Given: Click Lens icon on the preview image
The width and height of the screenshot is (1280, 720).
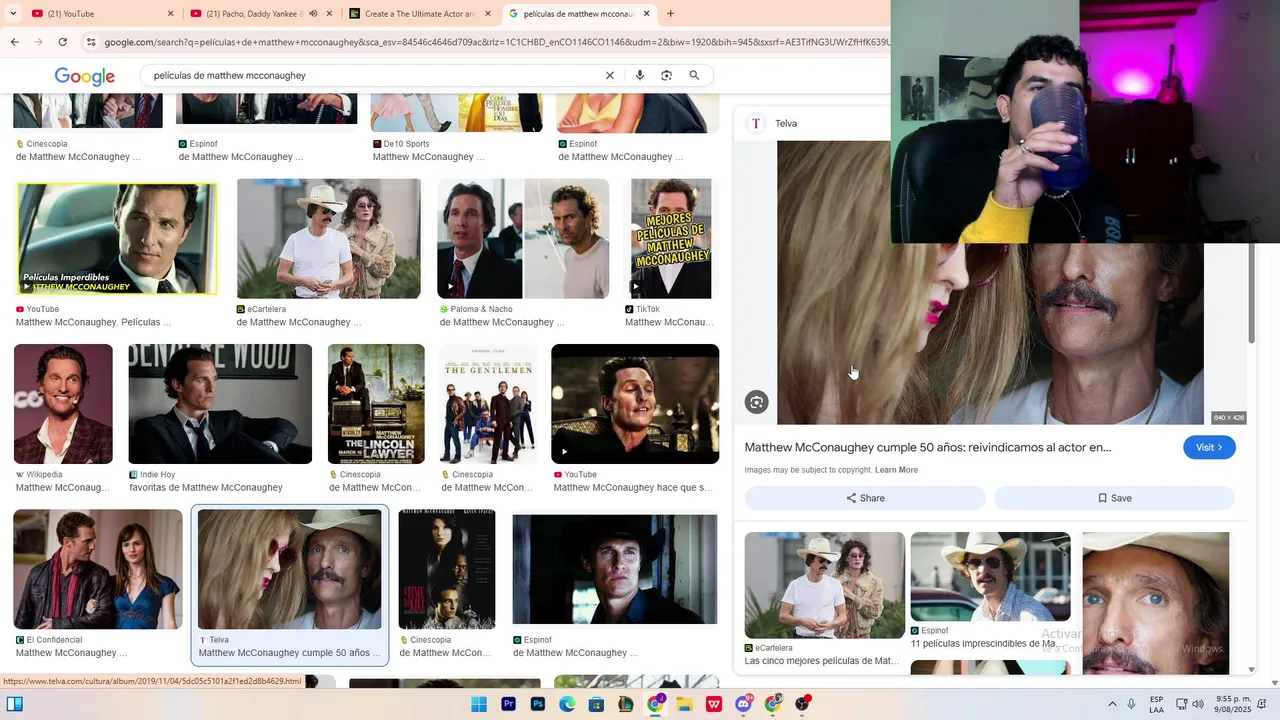Looking at the screenshot, I should tap(757, 402).
